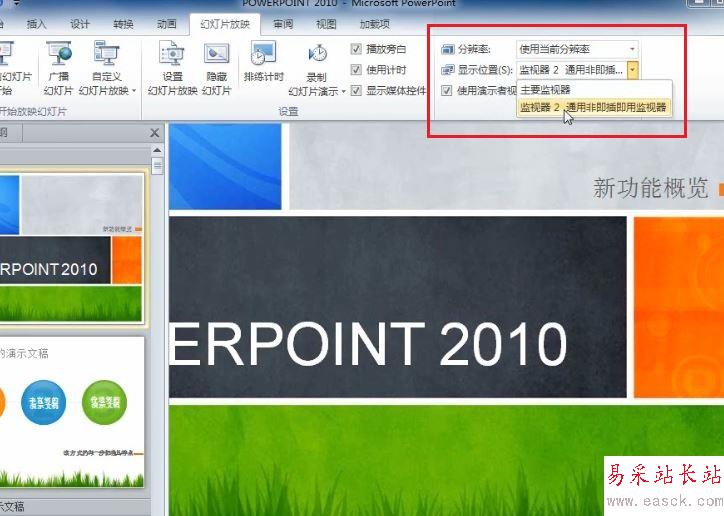Open the Animations (动画) ribbon tab
The height and width of the screenshot is (516, 724).
tap(166, 24)
